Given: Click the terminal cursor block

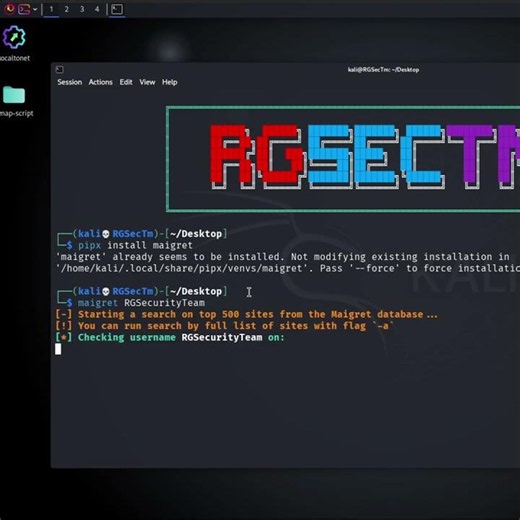Looking at the screenshot, I should coord(58,349).
